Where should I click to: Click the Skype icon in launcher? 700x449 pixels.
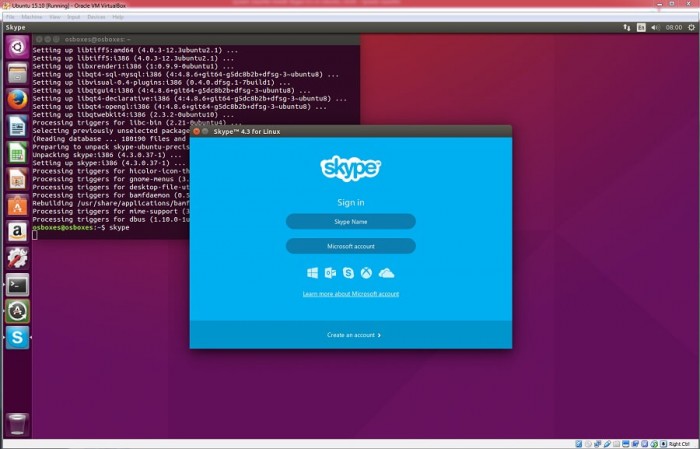click(17, 337)
